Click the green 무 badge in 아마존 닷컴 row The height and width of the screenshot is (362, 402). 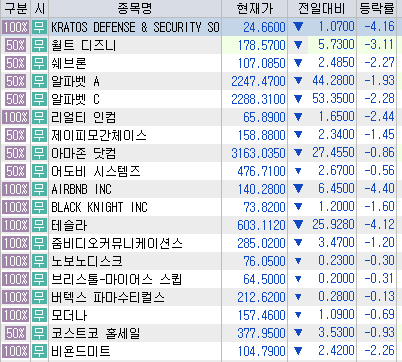point(39,153)
